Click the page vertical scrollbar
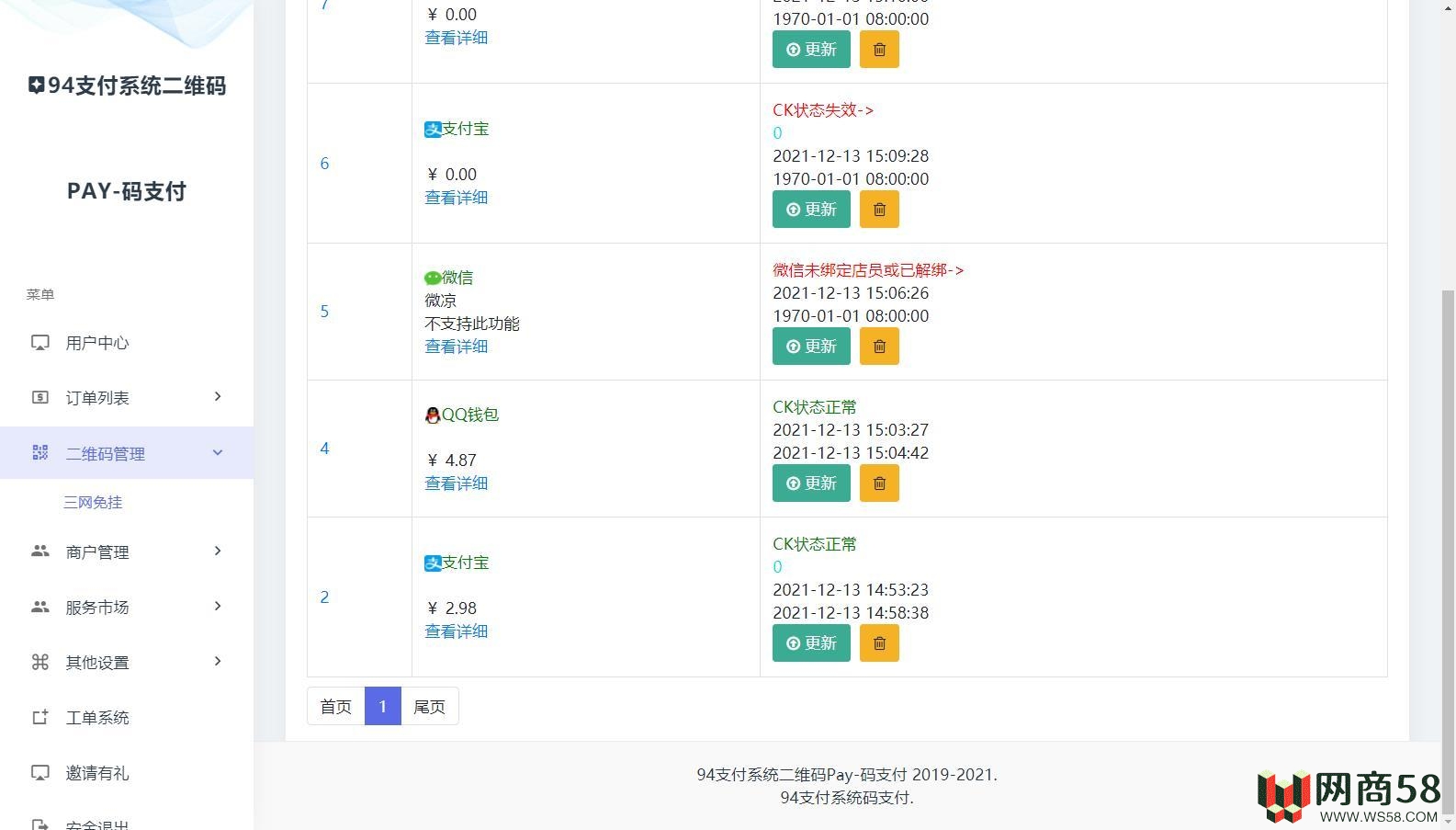 tap(1448, 551)
